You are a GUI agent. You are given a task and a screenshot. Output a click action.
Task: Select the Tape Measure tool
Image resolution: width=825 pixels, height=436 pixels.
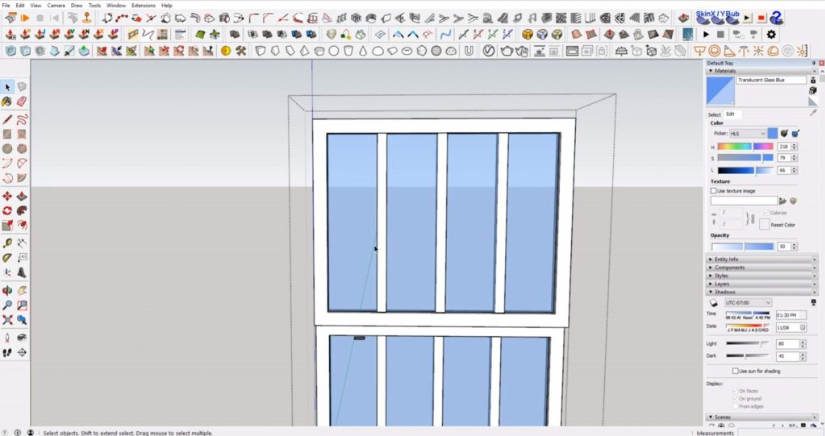7,243
